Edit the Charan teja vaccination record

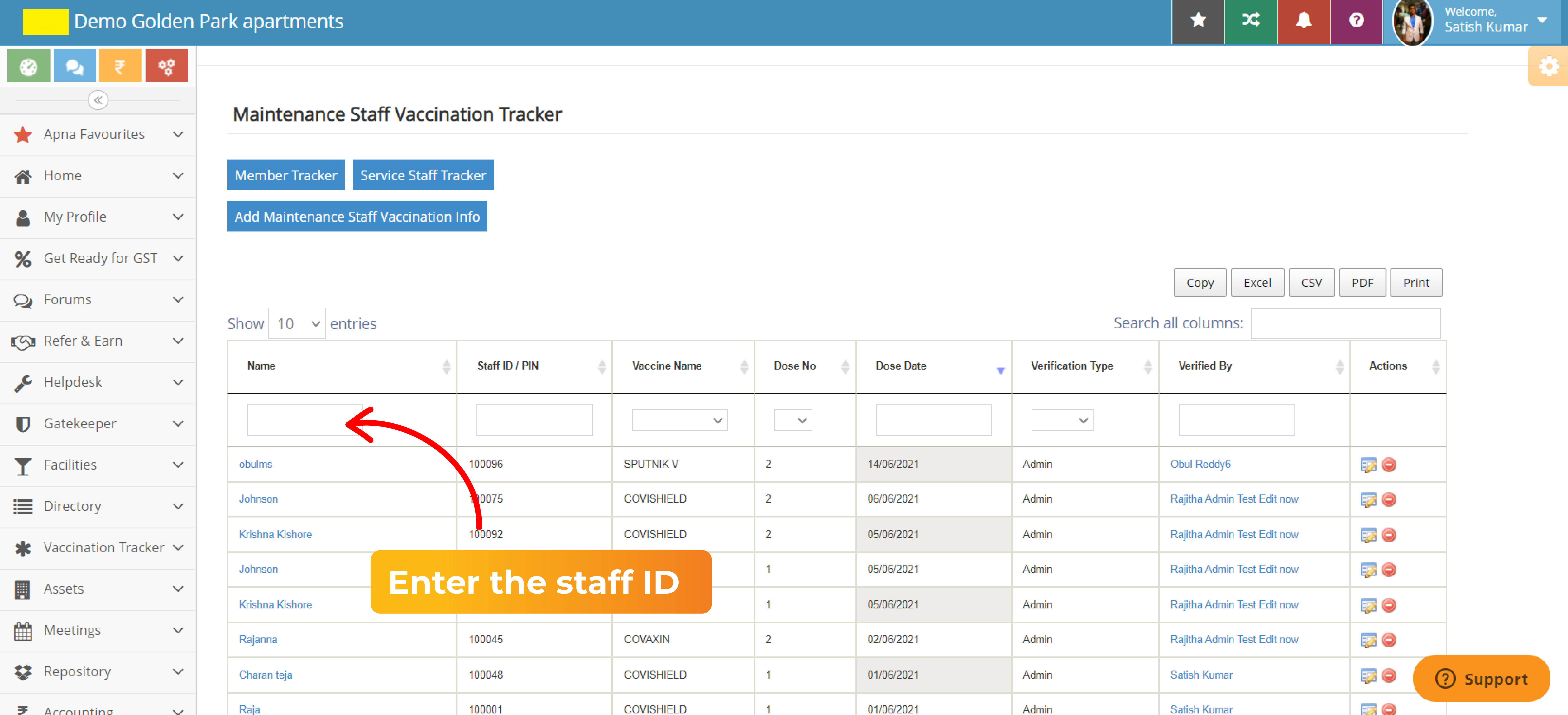click(1368, 675)
